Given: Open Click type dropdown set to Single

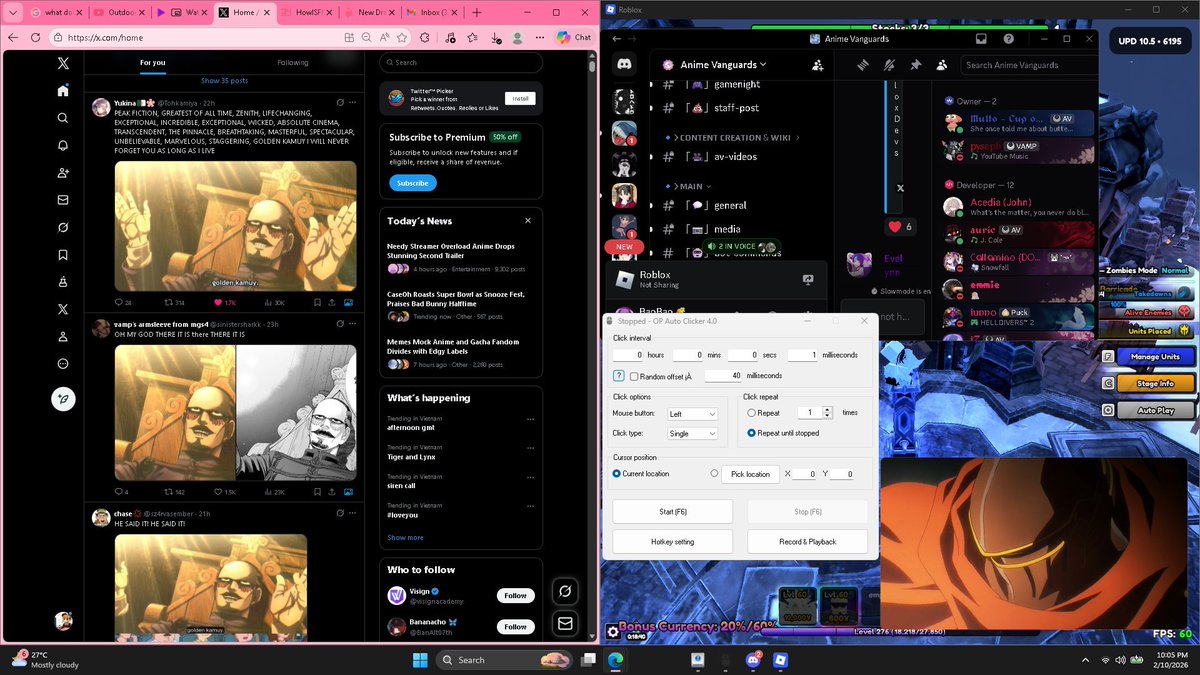Looking at the screenshot, I should [x=692, y=433].
